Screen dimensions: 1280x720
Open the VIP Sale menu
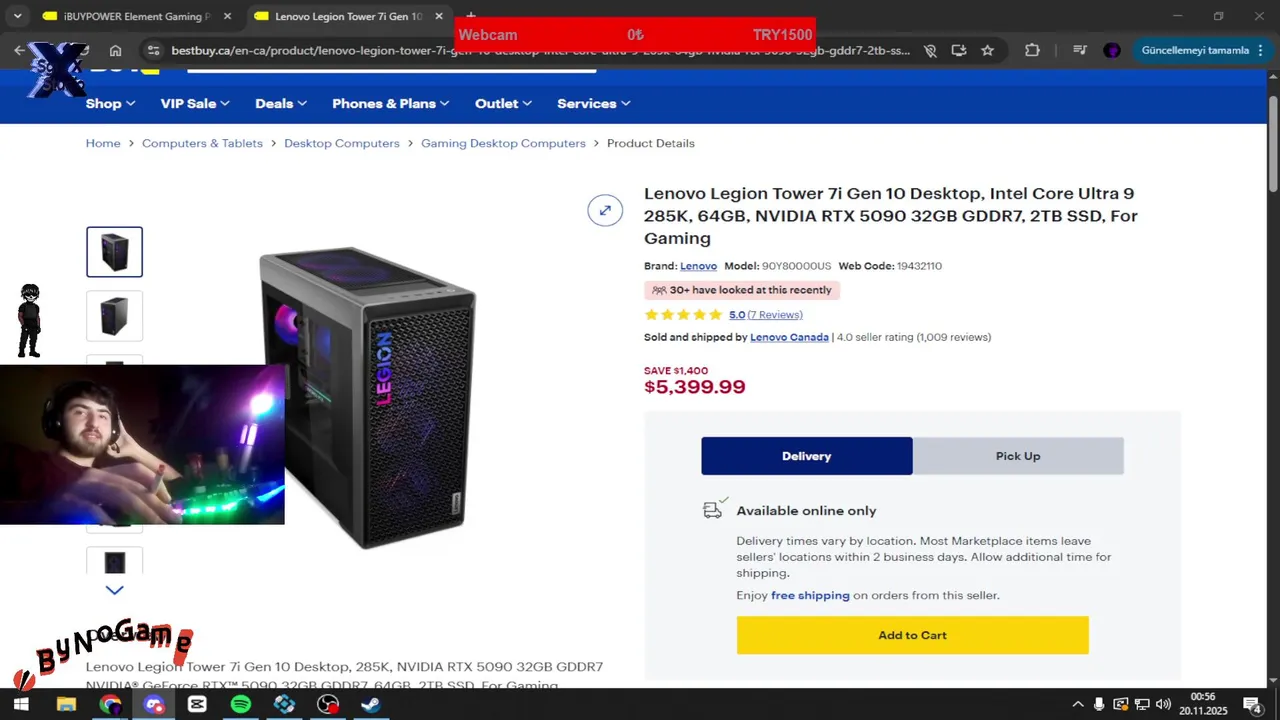click(x=195, y=103)
